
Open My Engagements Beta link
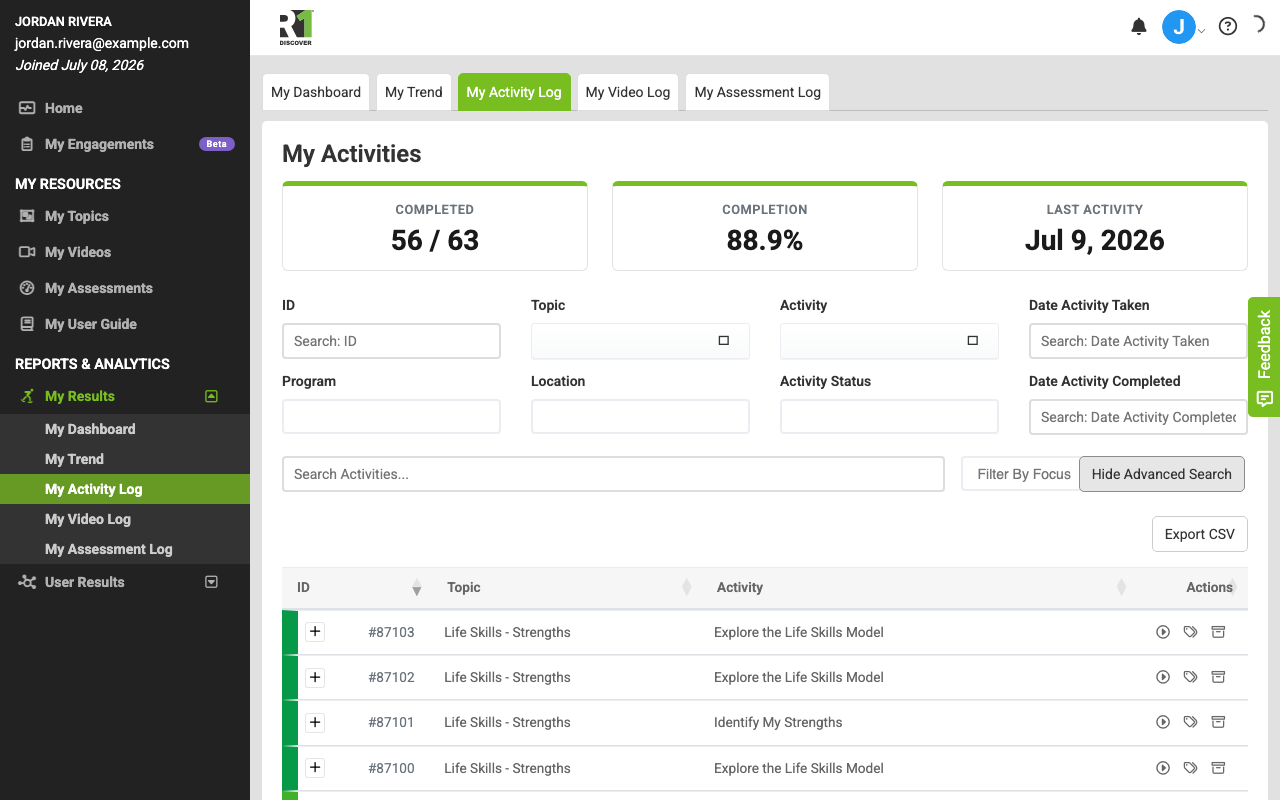125,144
